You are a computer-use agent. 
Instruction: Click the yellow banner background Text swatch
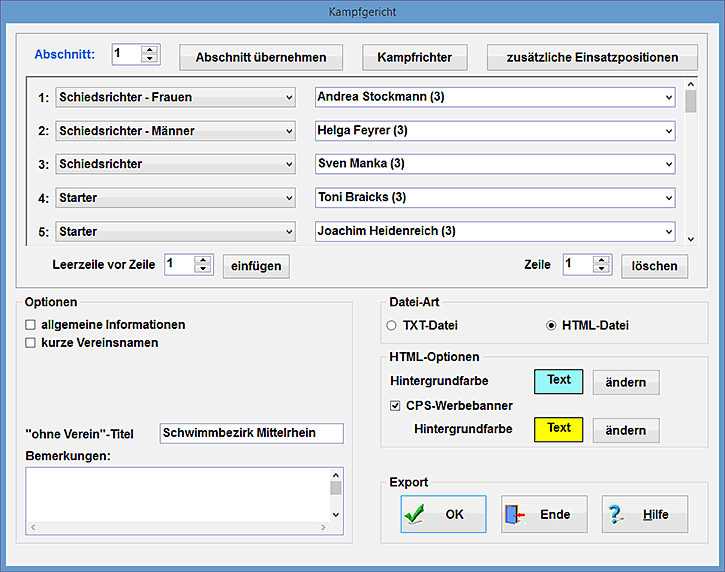[559, 429]
